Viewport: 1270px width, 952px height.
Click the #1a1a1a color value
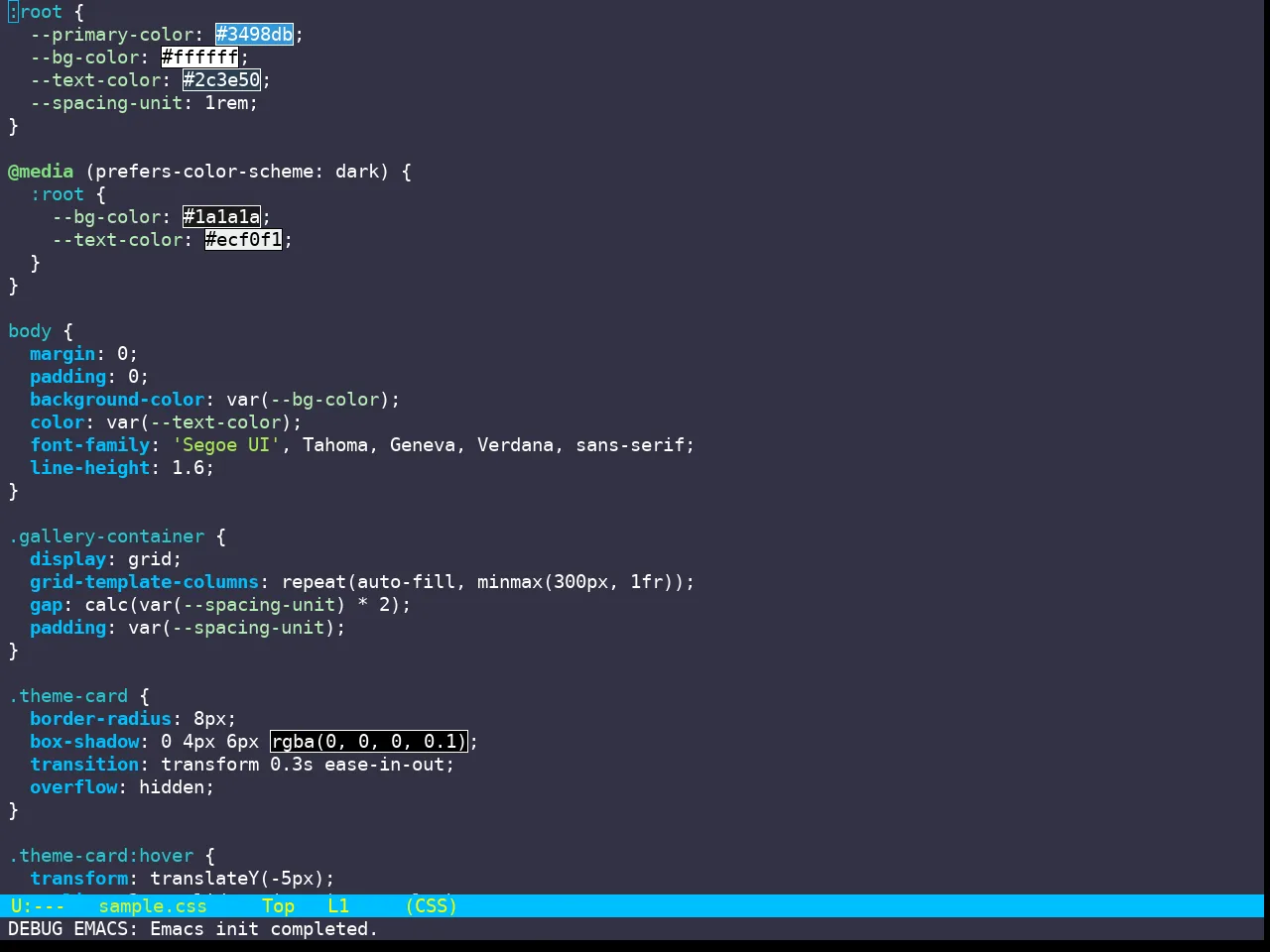tap(222, 217)
